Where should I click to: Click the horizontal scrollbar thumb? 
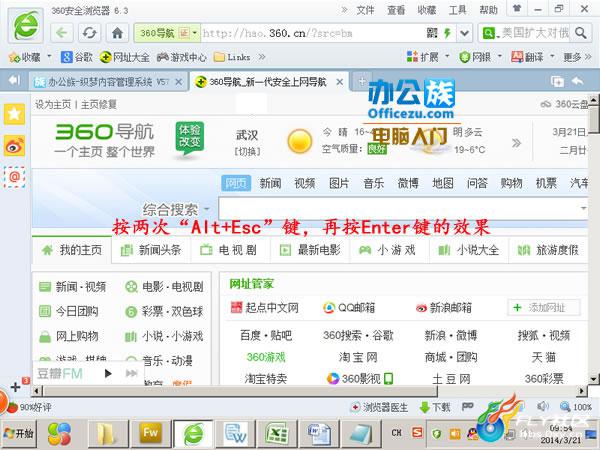pyautogui.click(x=240, y=391)
